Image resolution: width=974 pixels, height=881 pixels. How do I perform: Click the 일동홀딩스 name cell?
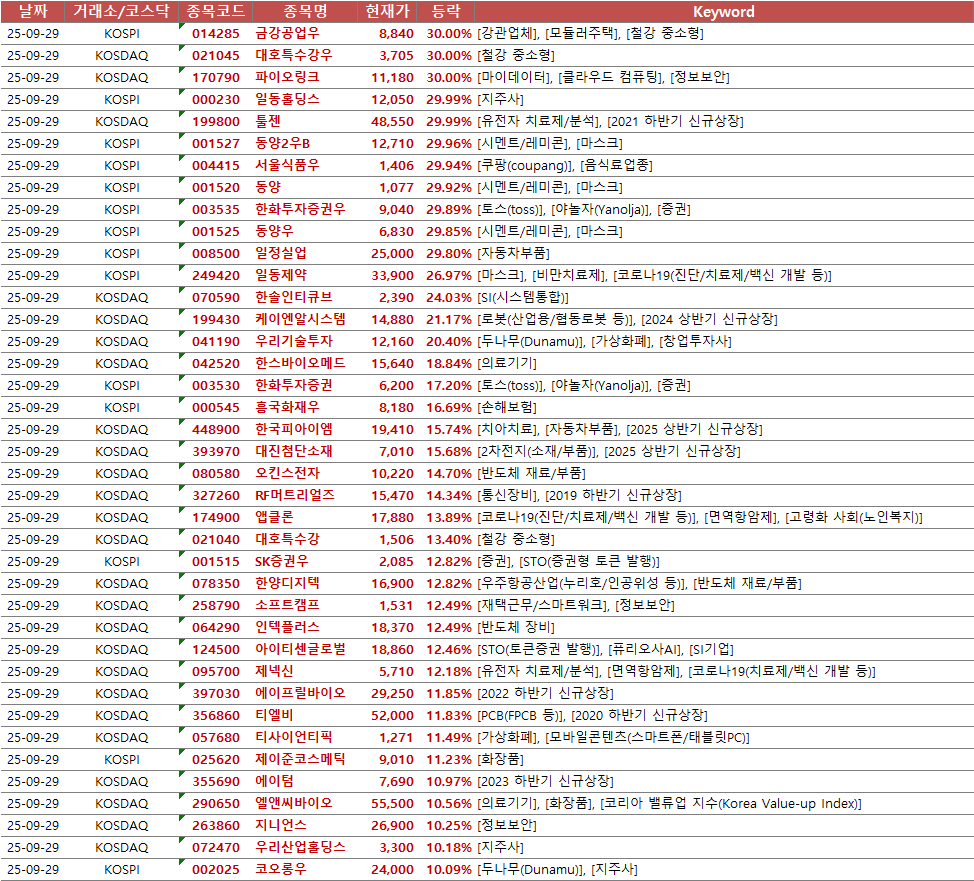(287, 99)
